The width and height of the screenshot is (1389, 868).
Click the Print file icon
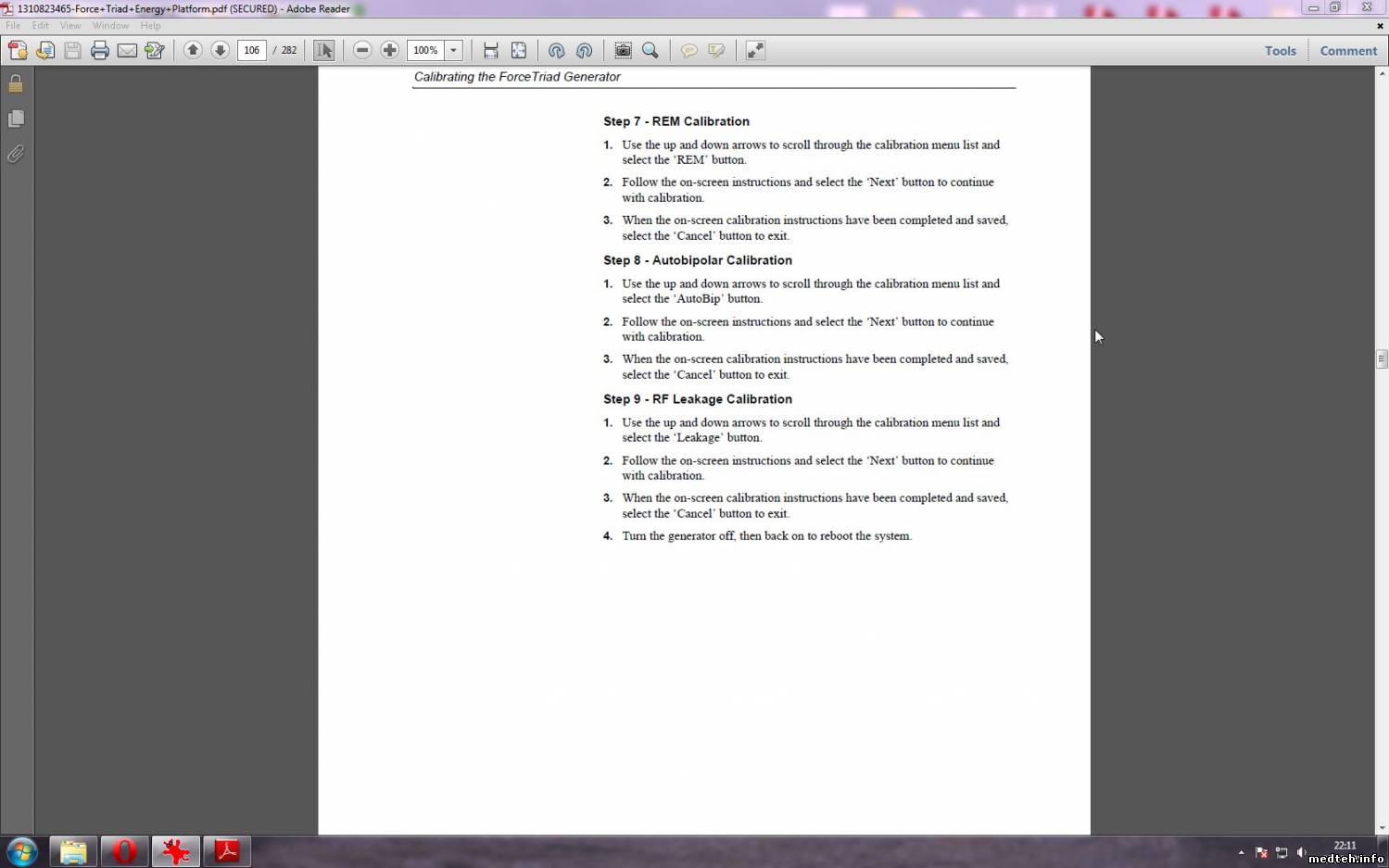[x=100, y=51]
